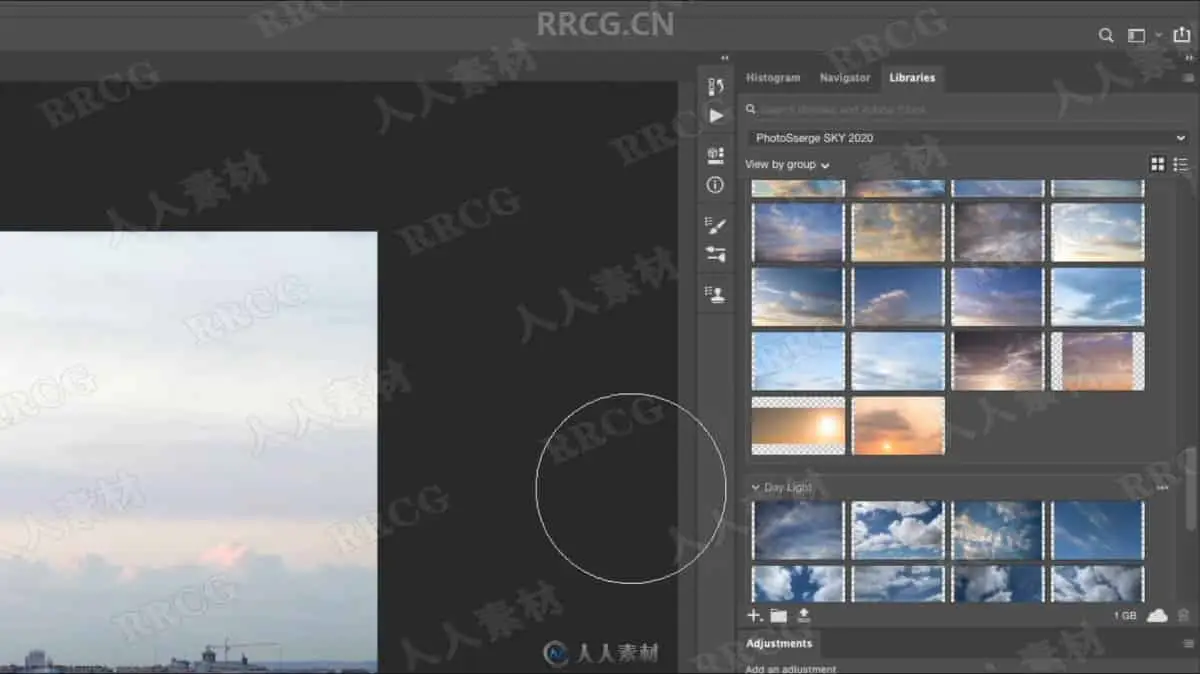
Task: Click the pink cloud in the canvas photo
Action: (x=226, y=555)
